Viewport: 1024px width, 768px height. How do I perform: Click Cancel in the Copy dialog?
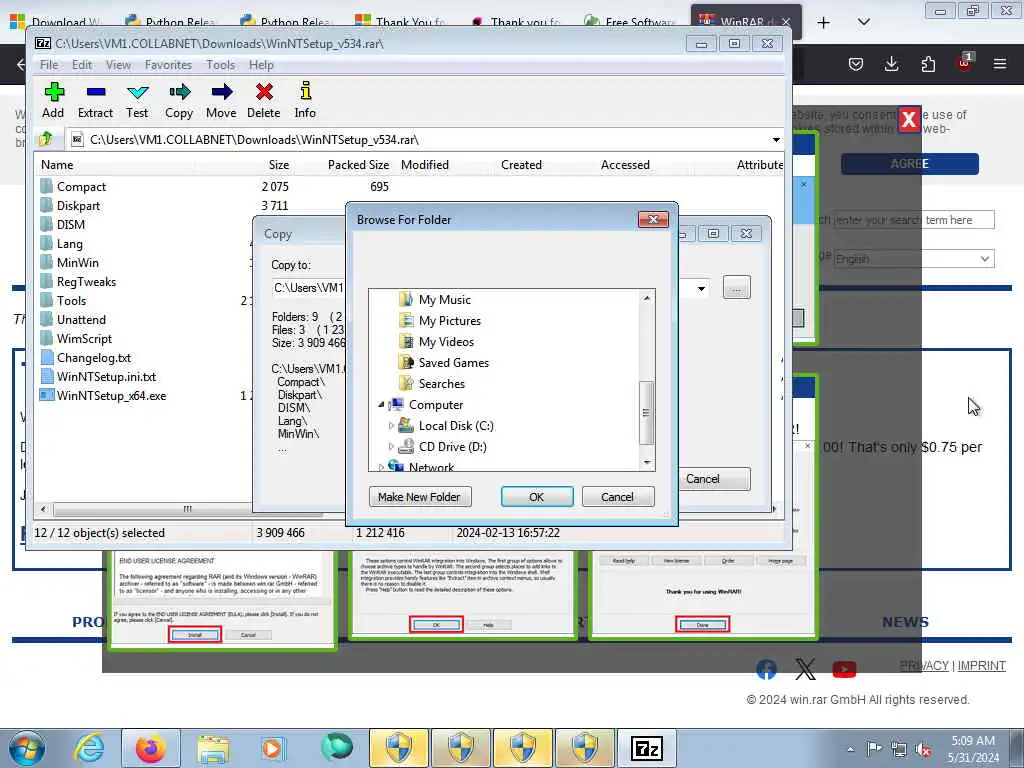tap(714, 479)
